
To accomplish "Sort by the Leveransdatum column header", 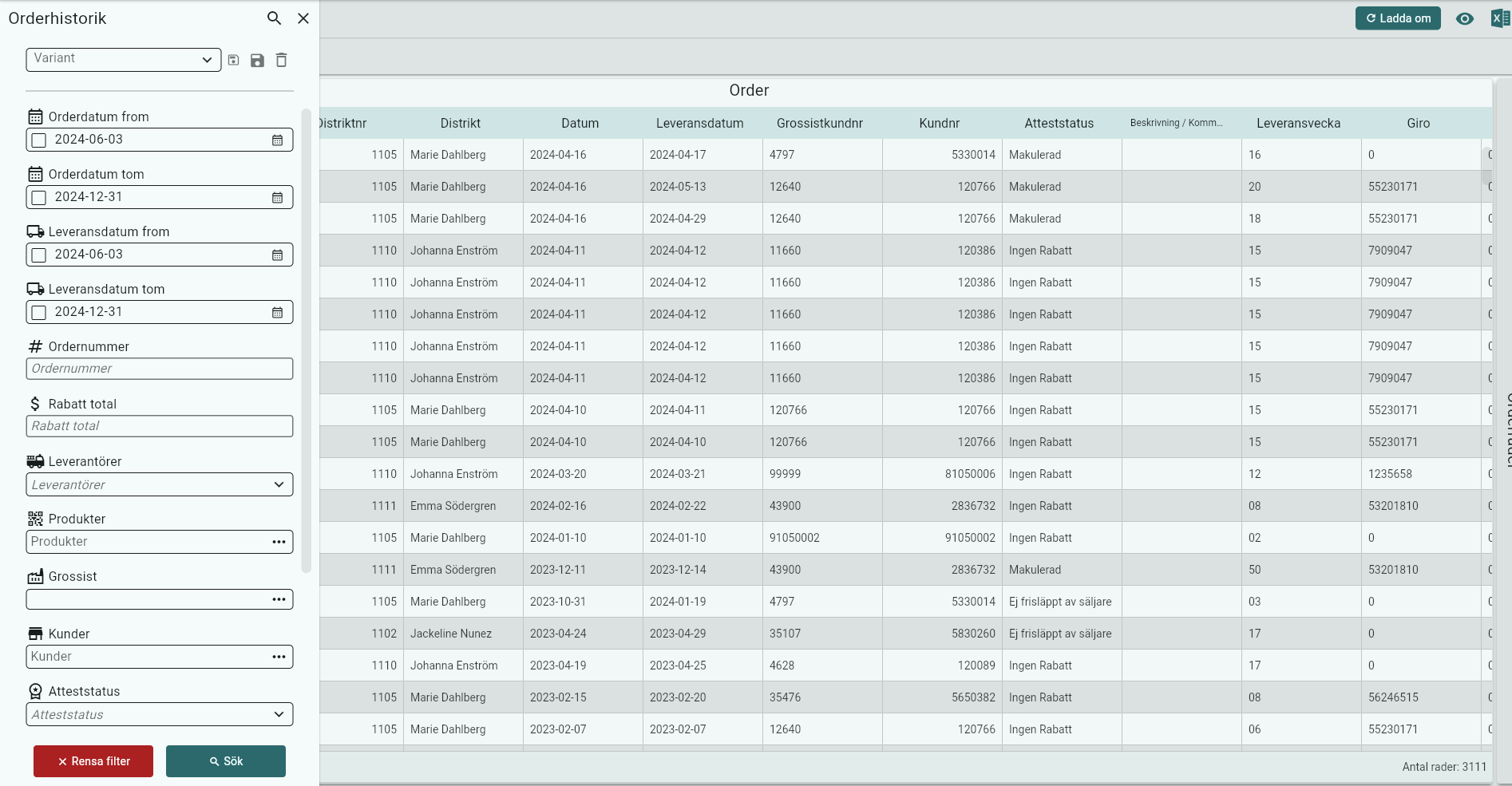I will click(x=700, y=123).
